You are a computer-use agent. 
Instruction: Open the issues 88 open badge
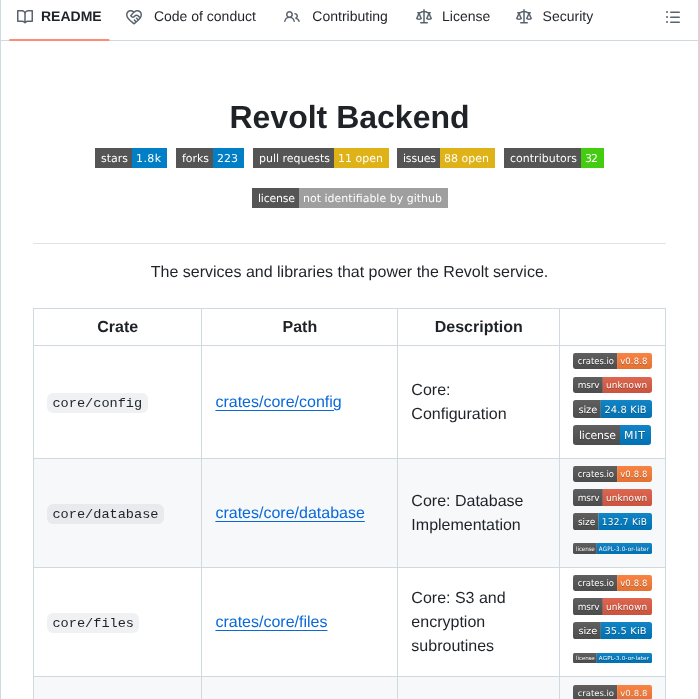coord(446,158)
